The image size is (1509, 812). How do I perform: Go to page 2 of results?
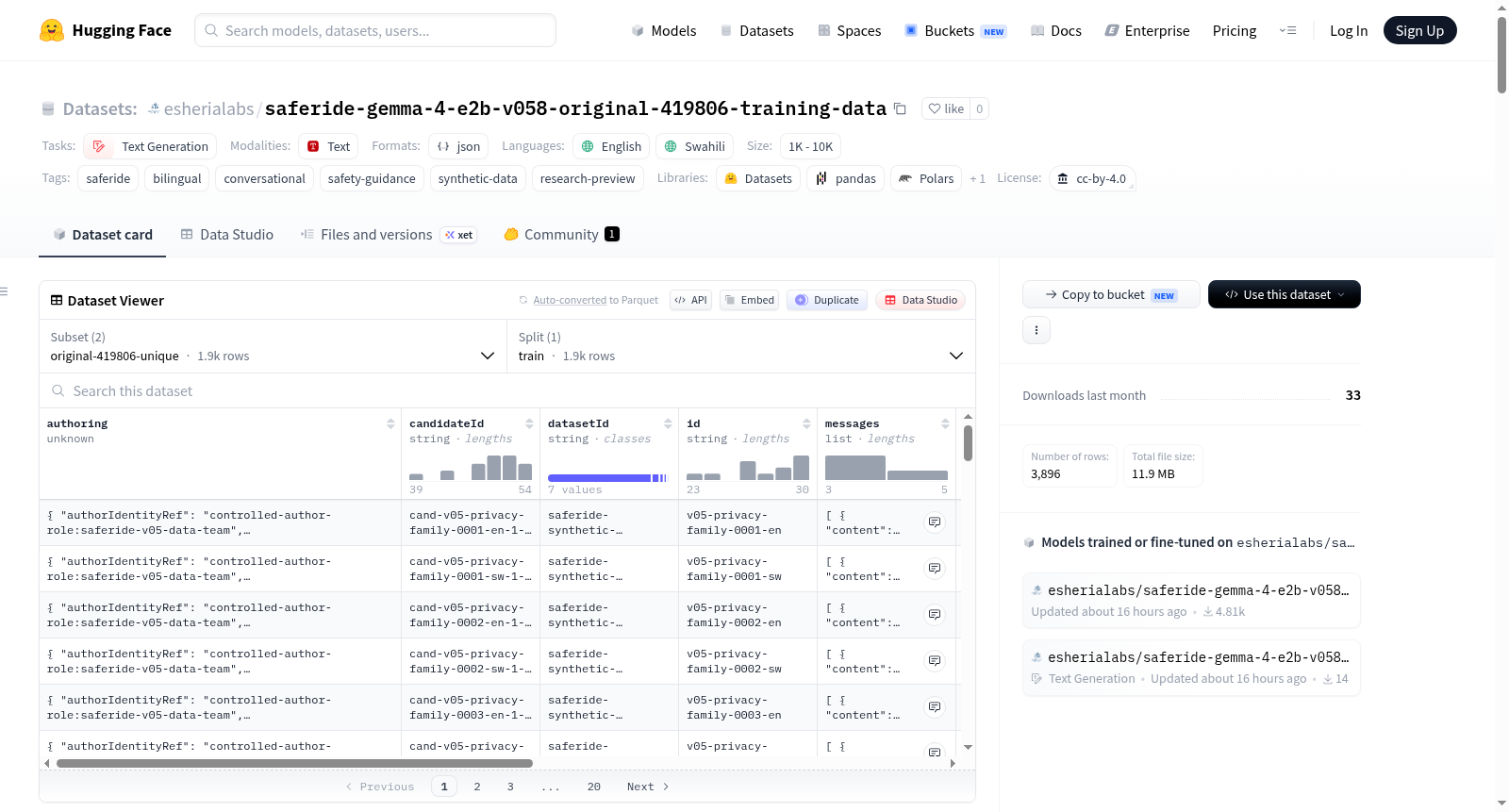[477, 787]
